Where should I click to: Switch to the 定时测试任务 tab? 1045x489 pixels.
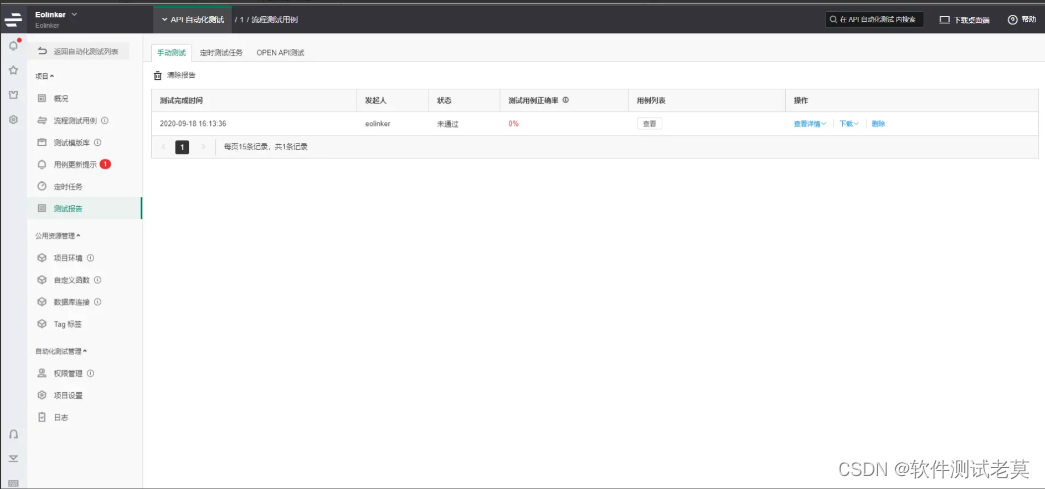click(221, 53)
